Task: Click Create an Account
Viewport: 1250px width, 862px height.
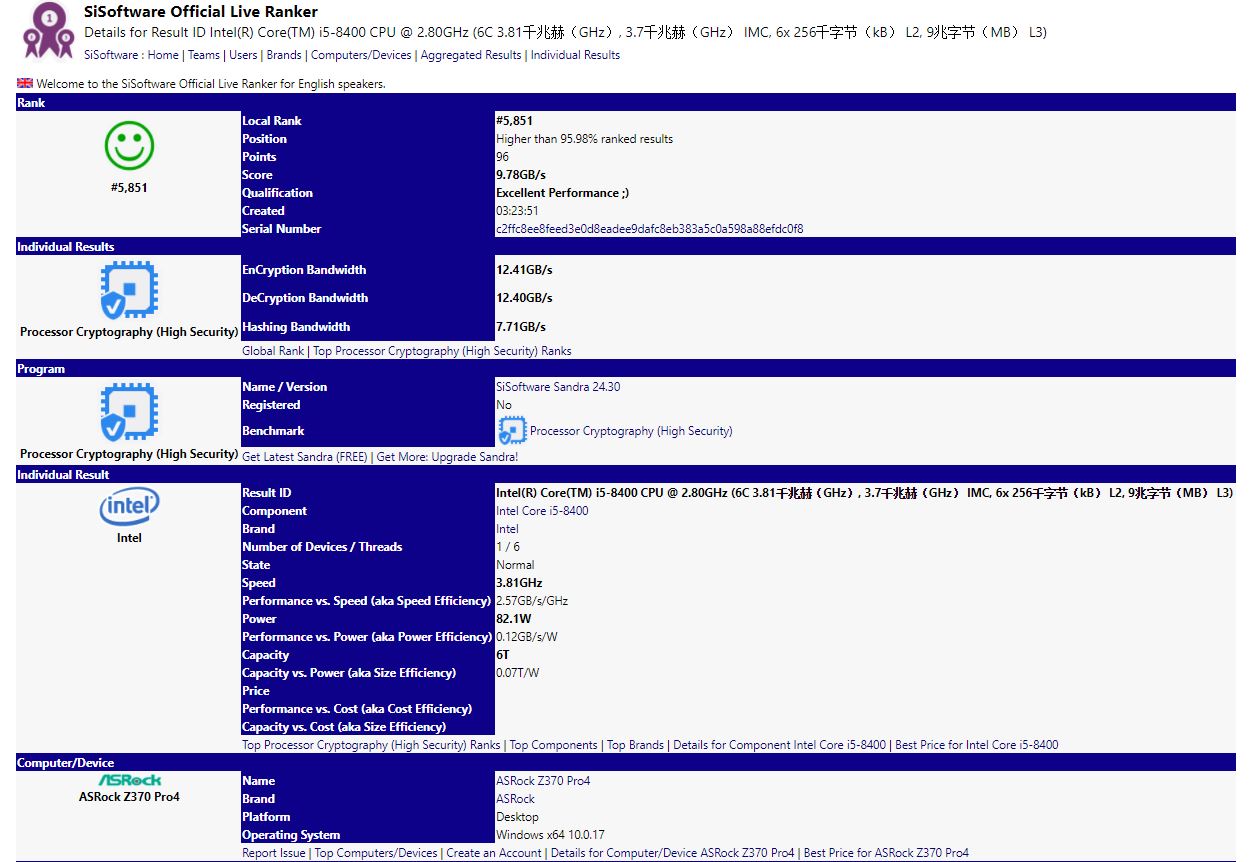Action: click(x=494, y=853)
